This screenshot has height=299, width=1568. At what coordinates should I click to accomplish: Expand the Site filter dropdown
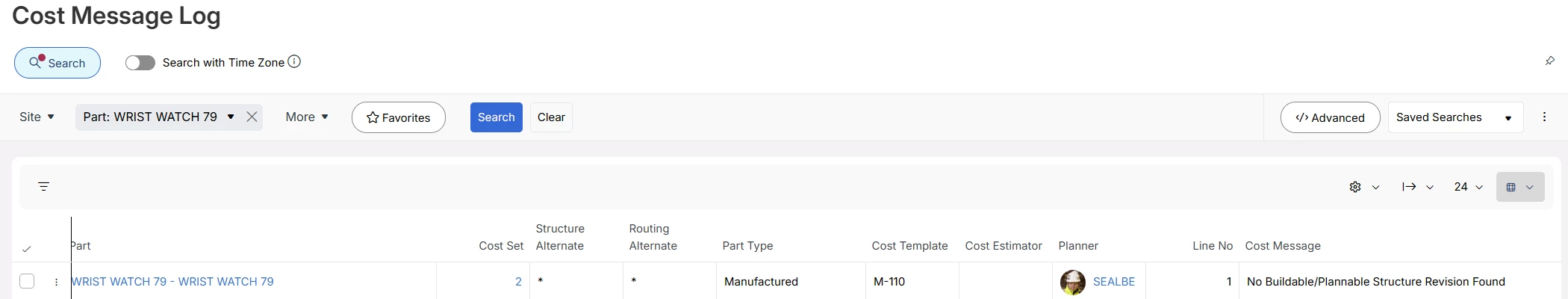pyautogui.click(x=37, y=117)
